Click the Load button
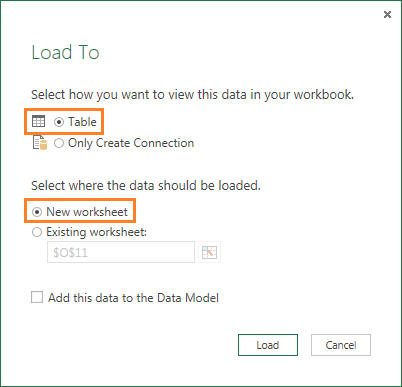The height and width of the screenshot is (387, 402). [x=268, y=345]
